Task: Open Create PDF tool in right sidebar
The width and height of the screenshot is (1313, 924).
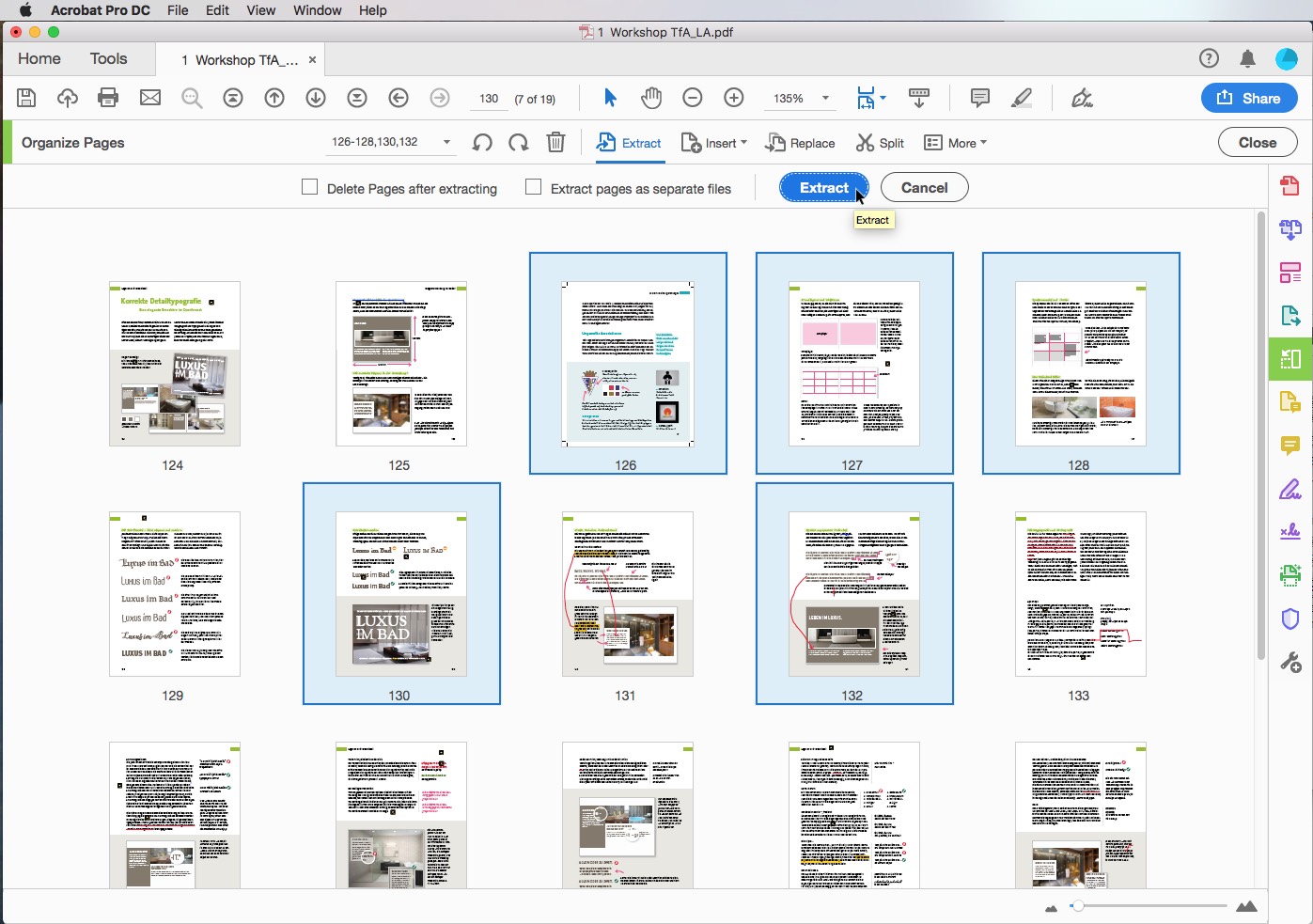Action: pos(1290,185)
